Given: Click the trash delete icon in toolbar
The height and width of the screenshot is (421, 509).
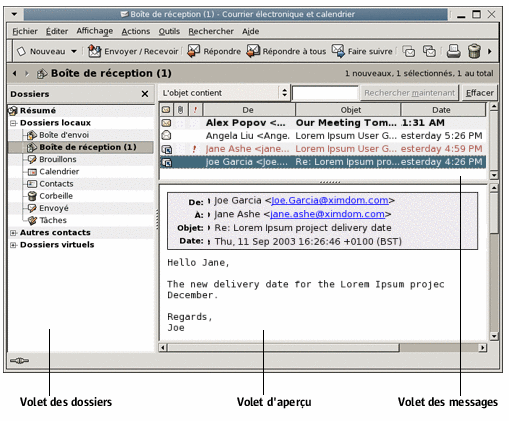Looking at the screenshot, I should [474, 51].
